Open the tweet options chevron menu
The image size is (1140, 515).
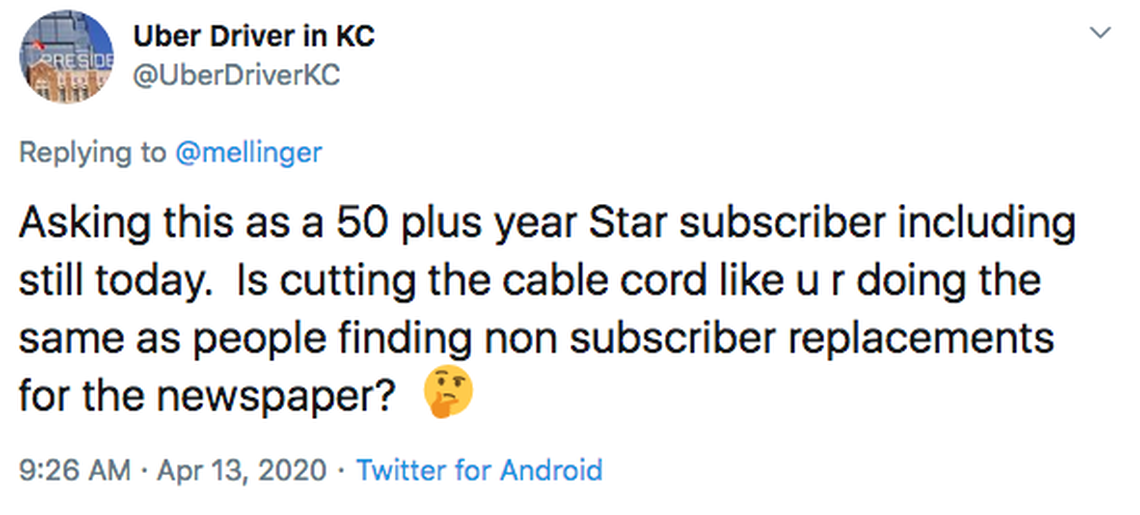click(1101, 34)
